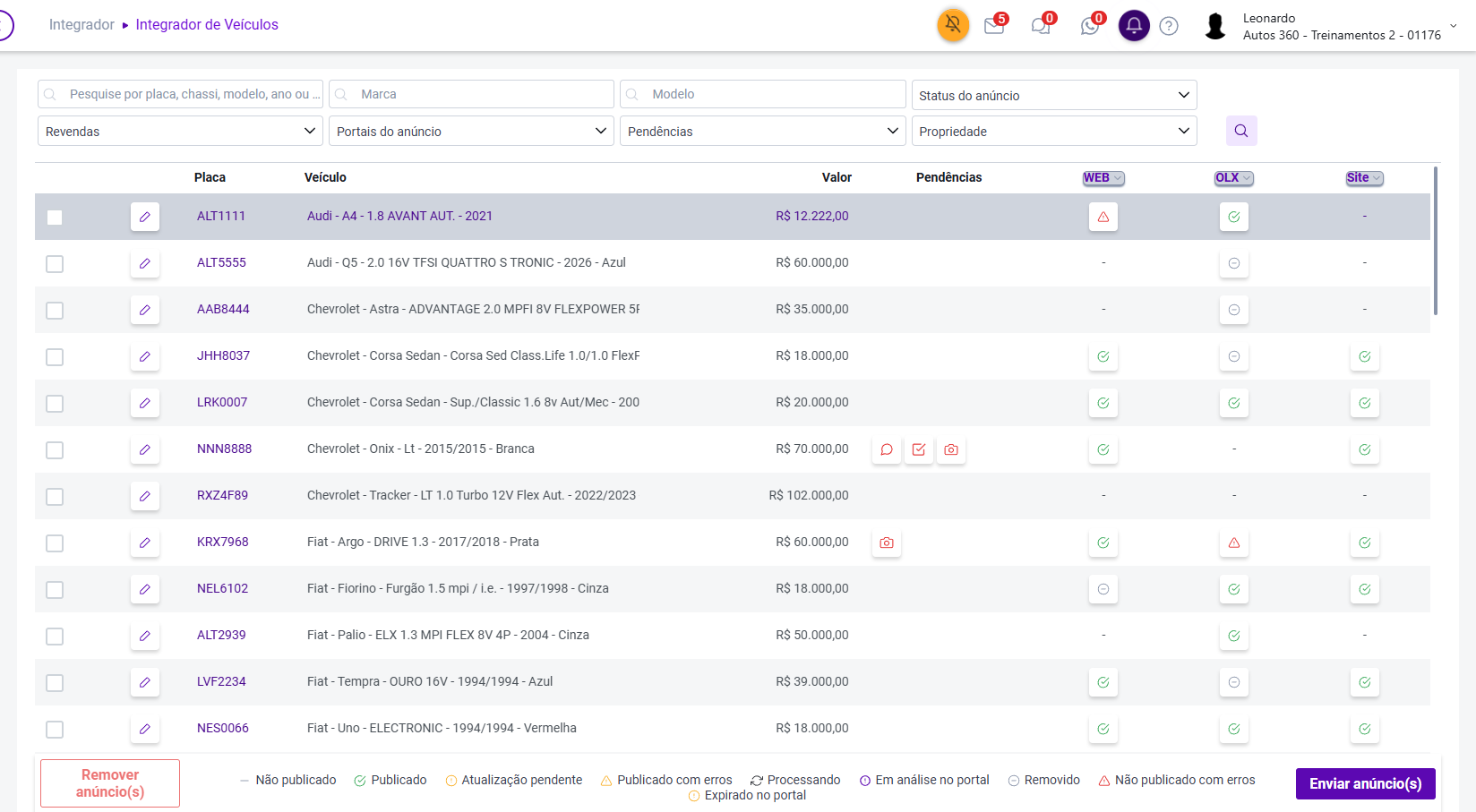Edit vehicle JHH8037 with pencil icon
1476x812 pixels.
click(145, 356)
